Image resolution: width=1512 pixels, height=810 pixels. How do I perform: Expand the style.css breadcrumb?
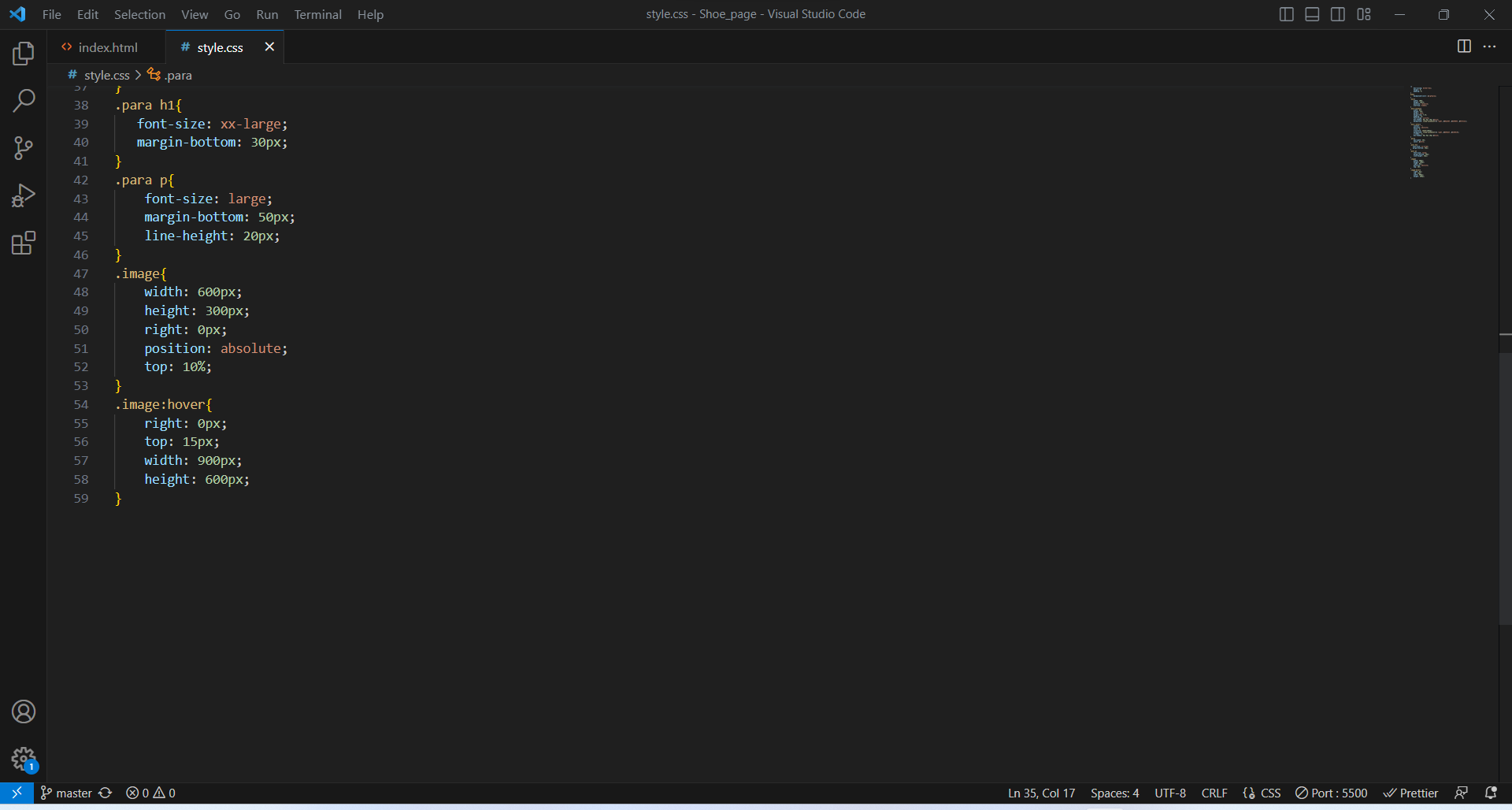tap(107, 74)
